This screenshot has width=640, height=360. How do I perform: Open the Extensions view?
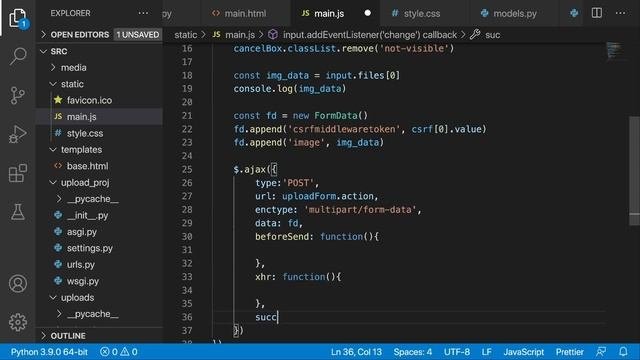[18, 173]
